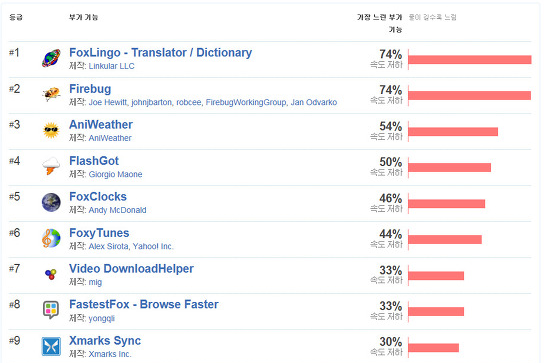This screenshot has width=544, height=363.
Task: Click the 74% slowdown bar for FoxLingo
Action: (x=470, y=59)
